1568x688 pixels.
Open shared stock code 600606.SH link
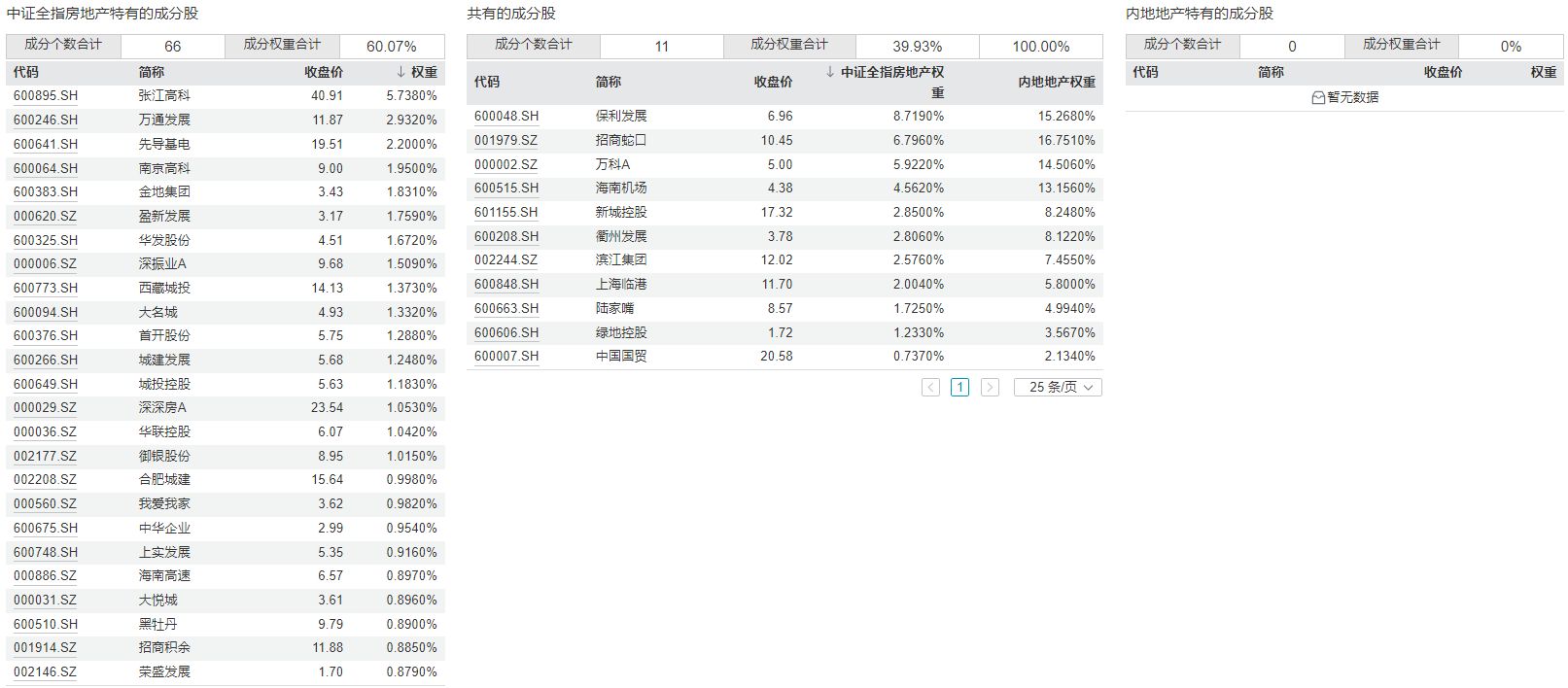(x=506, y=332)
